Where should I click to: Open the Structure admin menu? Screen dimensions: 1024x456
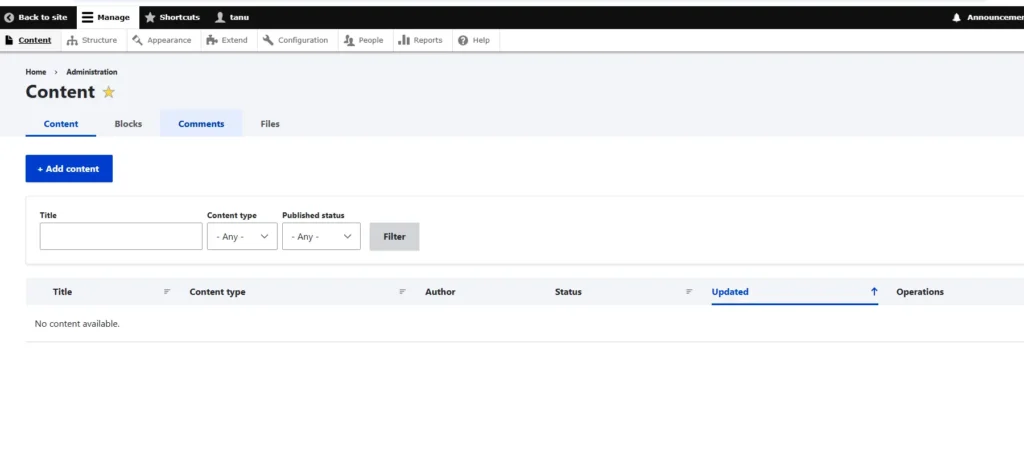[x=92, y=40]
